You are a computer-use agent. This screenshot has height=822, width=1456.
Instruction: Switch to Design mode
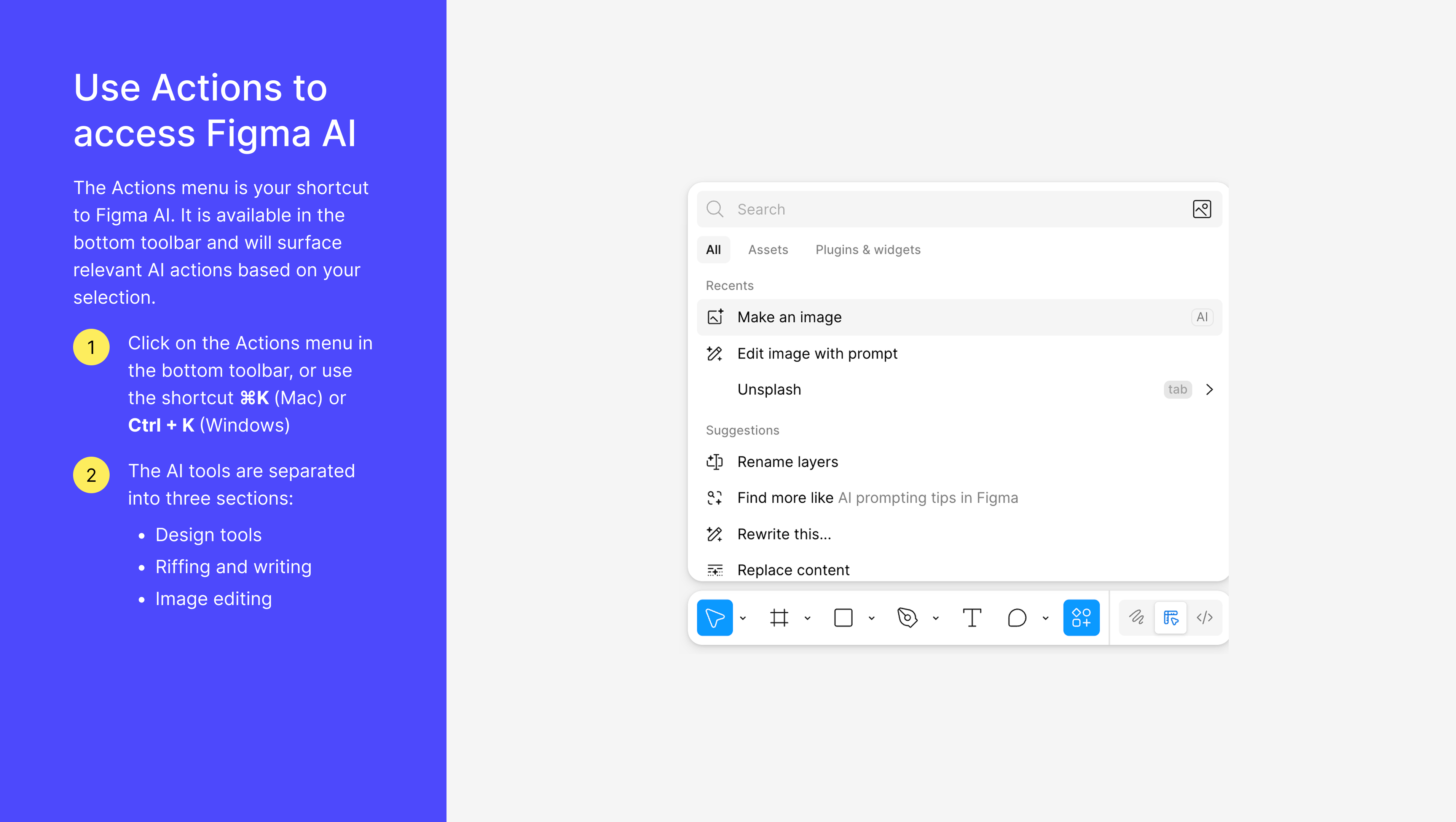pos(1171,618)
